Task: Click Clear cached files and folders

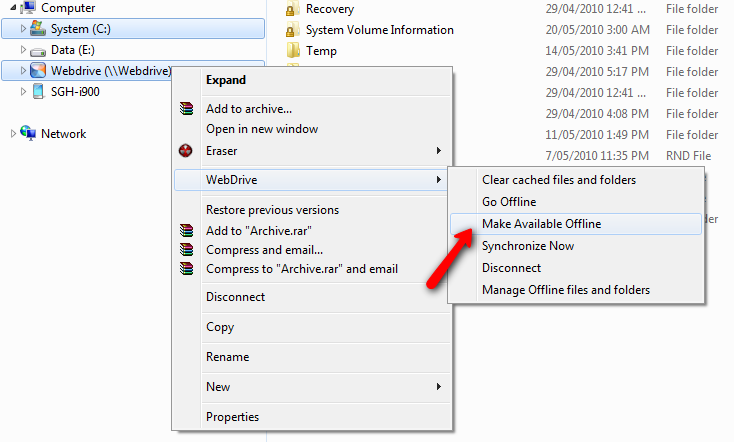Action: click(x=558, y=180)
